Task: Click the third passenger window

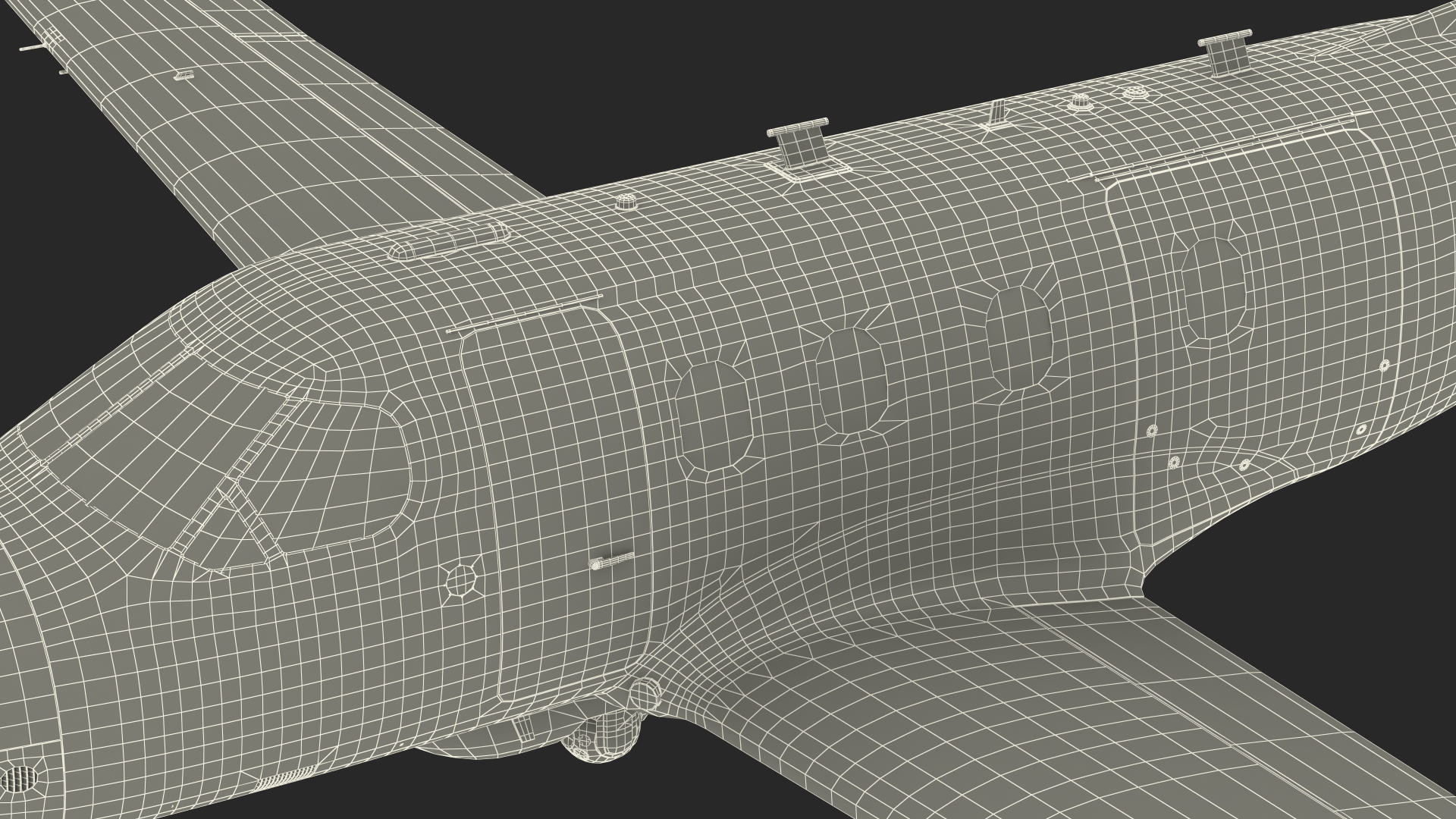Action: tap(1020, 339)
